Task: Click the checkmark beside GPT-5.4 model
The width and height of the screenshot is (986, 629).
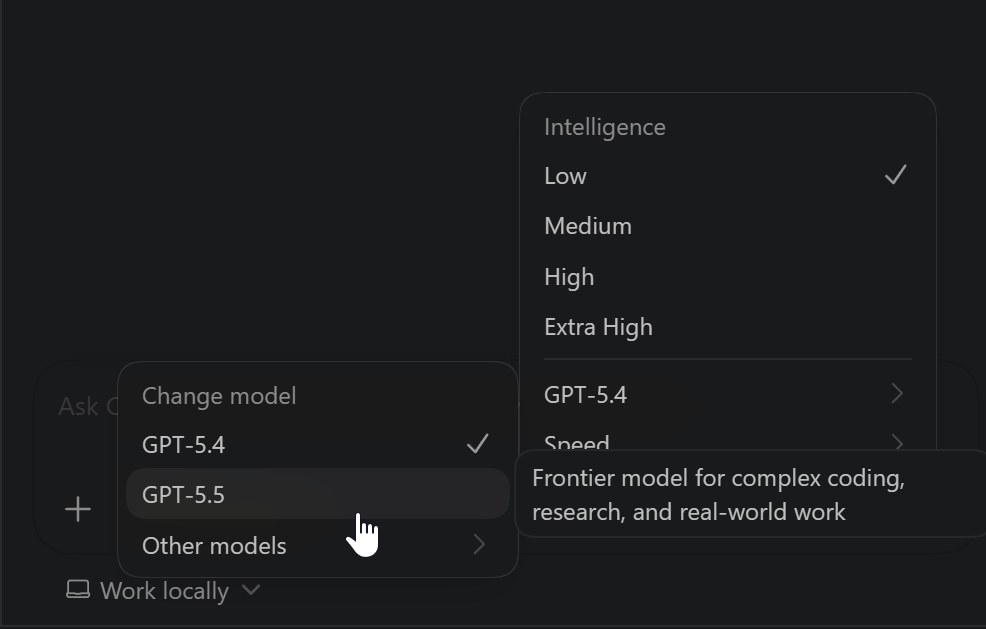Action: [x=477, y=444]
